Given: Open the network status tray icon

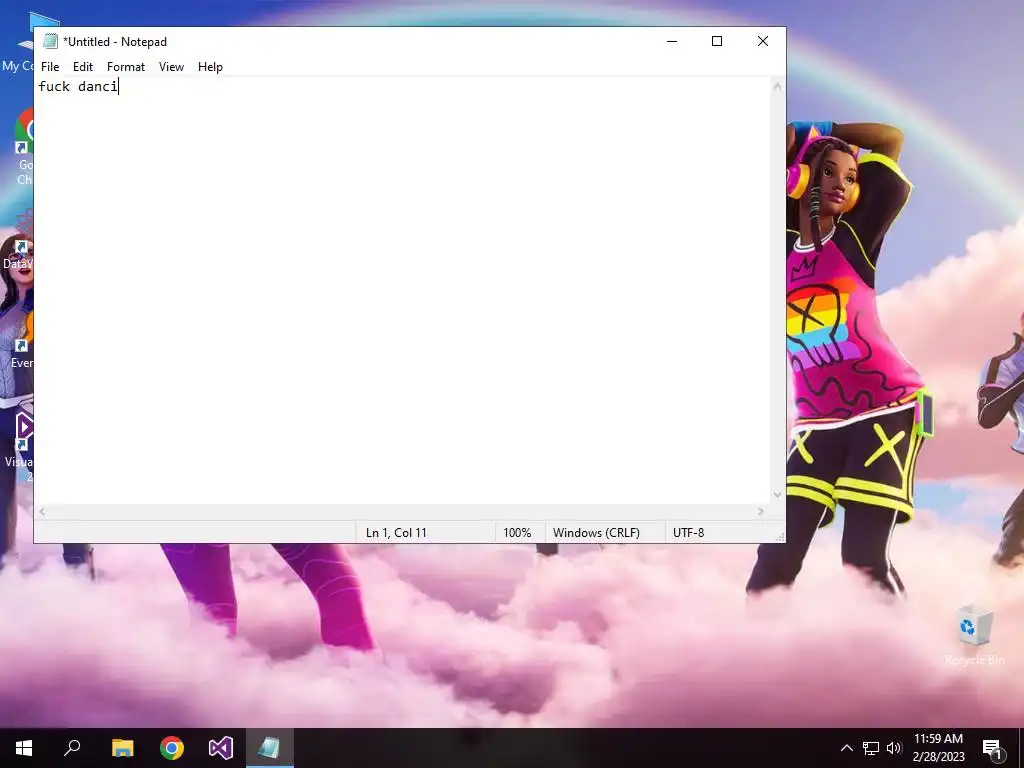Looking at the screenshot, I should pos(871,748).
